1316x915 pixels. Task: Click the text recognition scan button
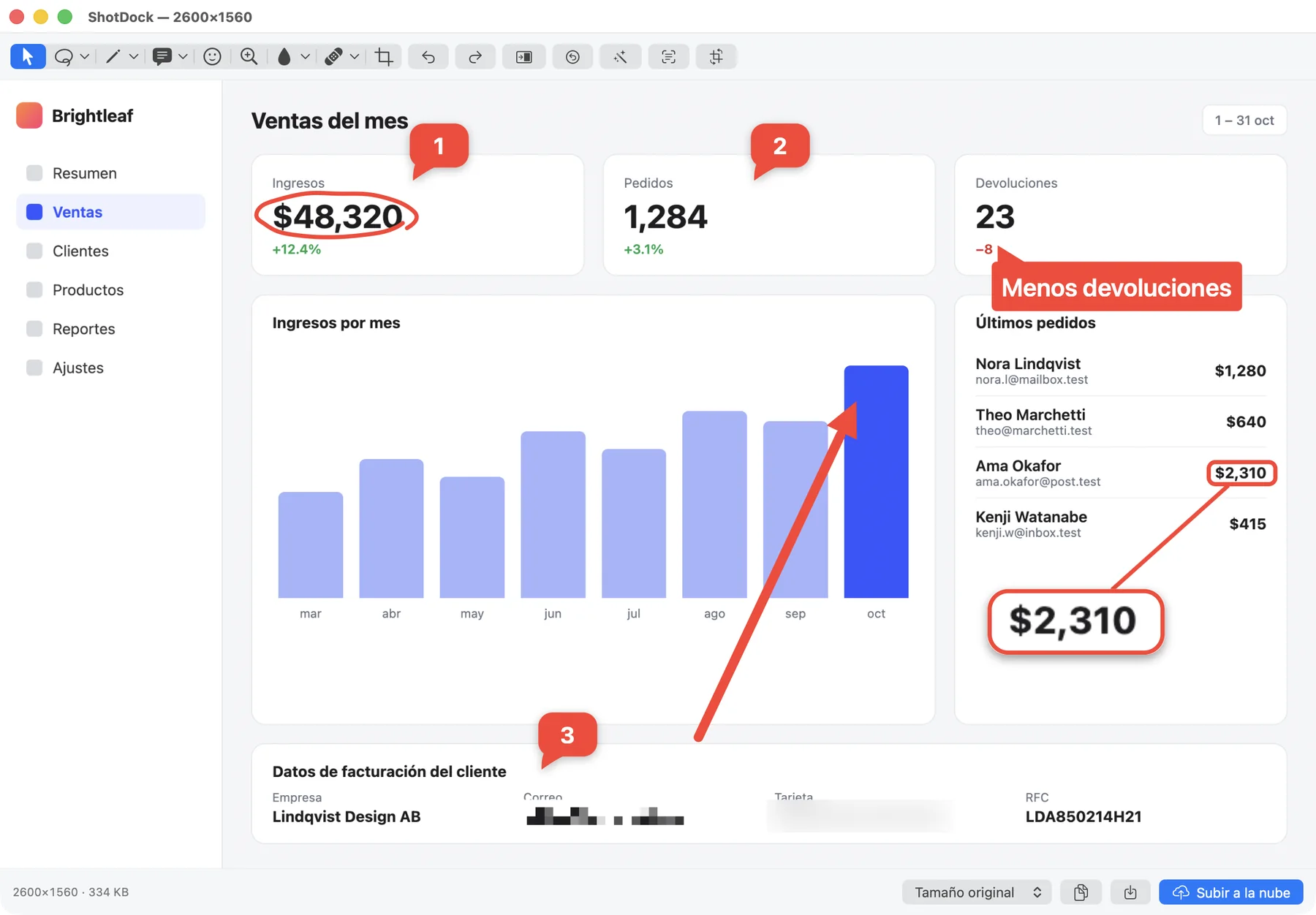coord(668,56)
